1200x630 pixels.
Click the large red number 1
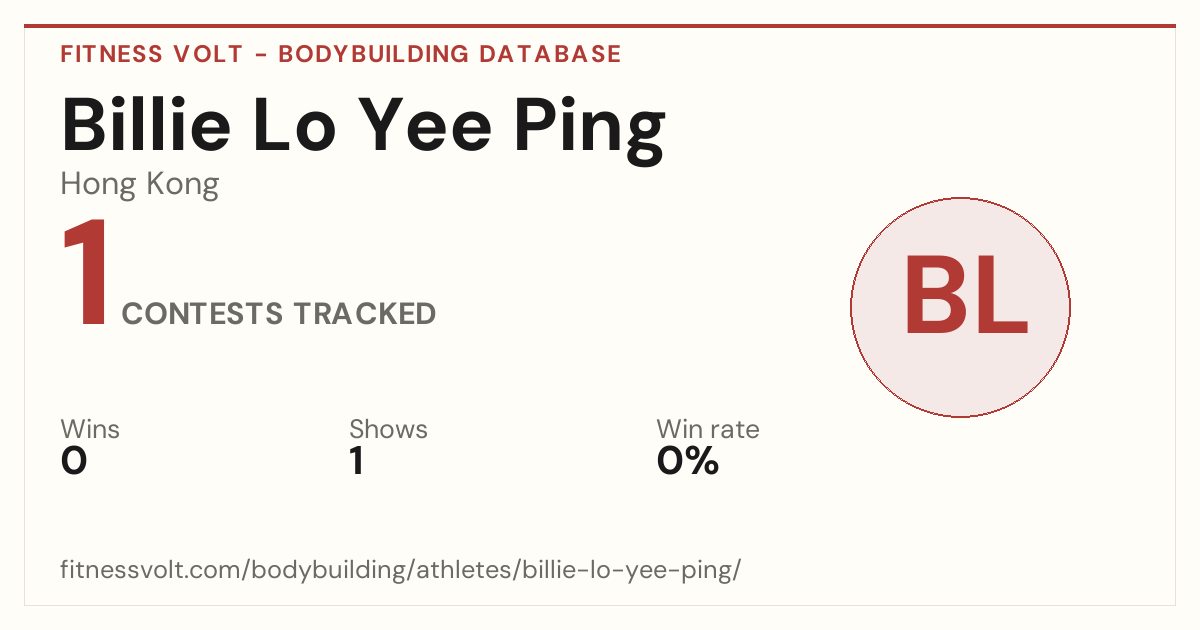(x=86, y=274)
